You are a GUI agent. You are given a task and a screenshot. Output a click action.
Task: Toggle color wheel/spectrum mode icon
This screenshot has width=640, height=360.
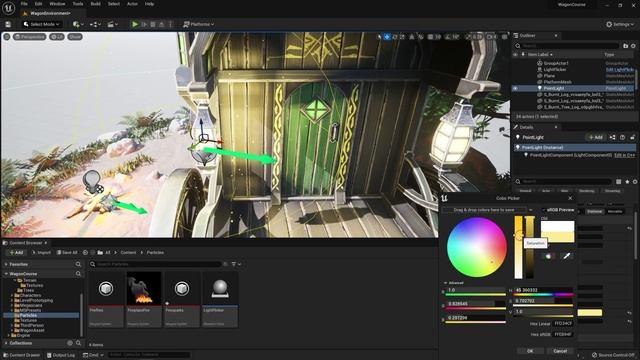[x=548, y=256]
